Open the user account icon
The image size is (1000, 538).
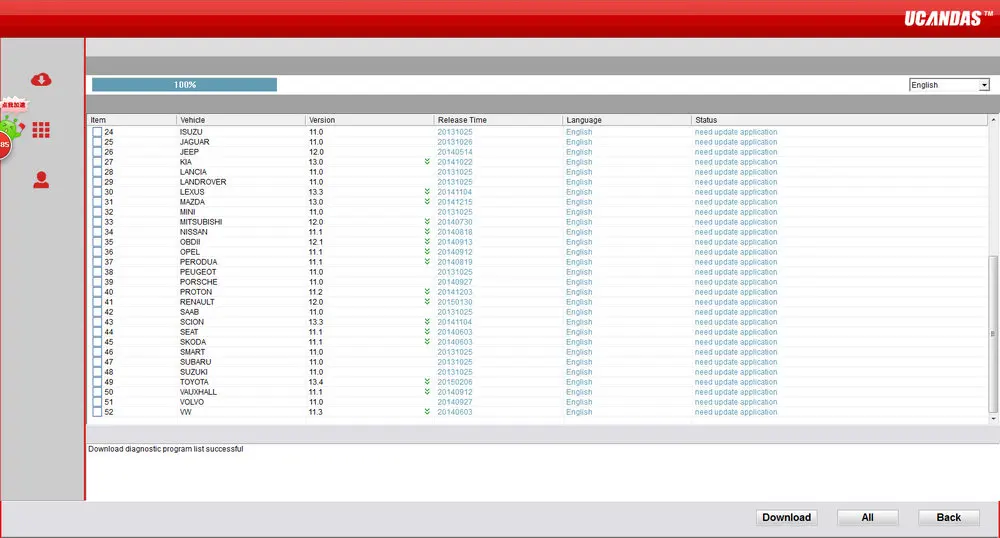point(41,180)
